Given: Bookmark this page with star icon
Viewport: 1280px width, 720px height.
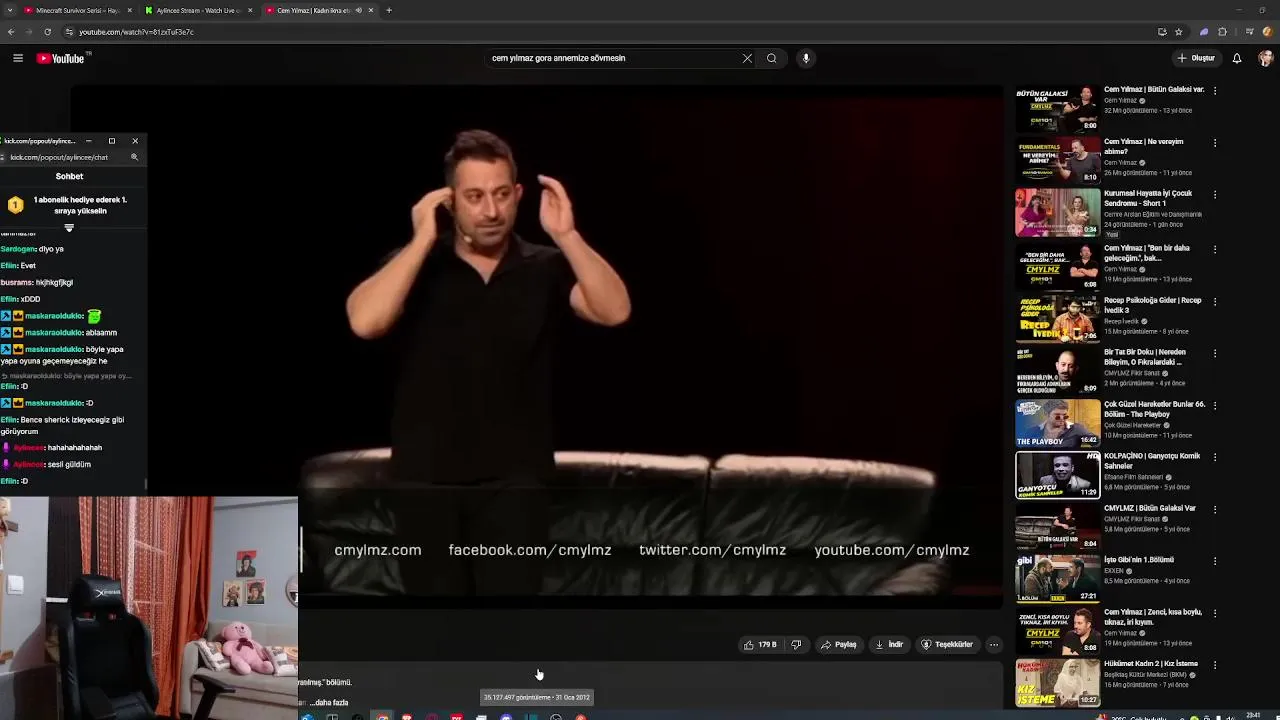Looking at the screenshot, I should 1179,32.
